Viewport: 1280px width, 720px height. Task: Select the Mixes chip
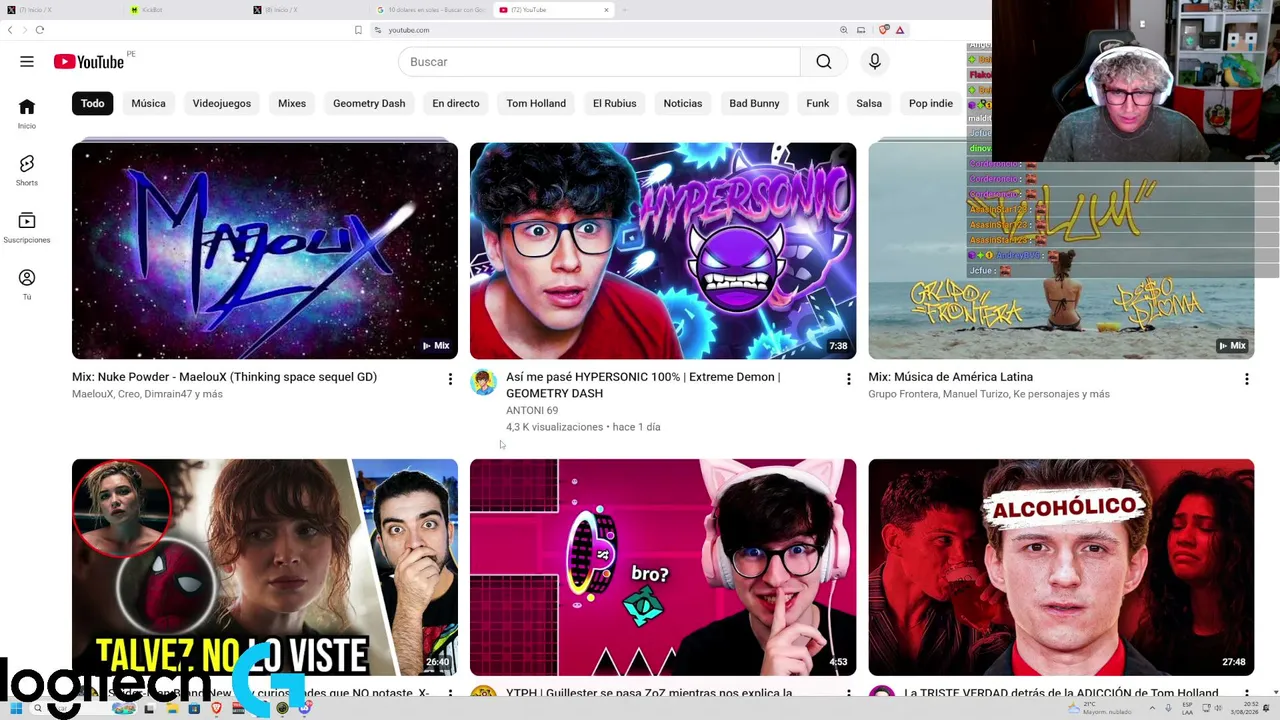pyautogui.click(x=292, y=103)
